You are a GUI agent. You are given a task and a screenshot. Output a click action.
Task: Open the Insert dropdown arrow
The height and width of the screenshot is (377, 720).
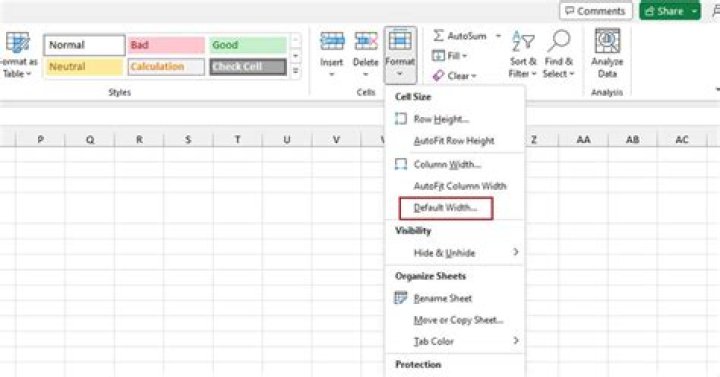pos(332,74)
